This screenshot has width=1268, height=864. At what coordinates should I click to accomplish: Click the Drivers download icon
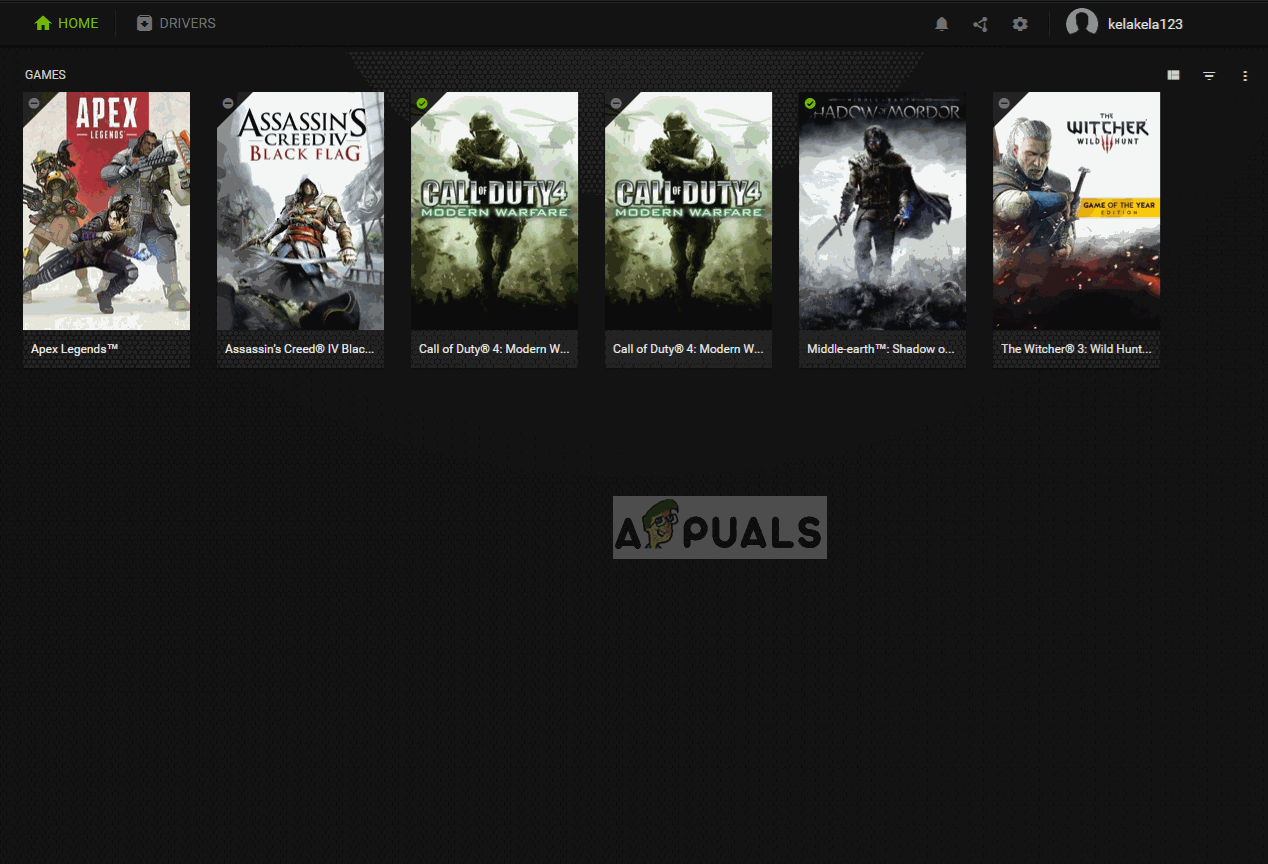(145, 23)
